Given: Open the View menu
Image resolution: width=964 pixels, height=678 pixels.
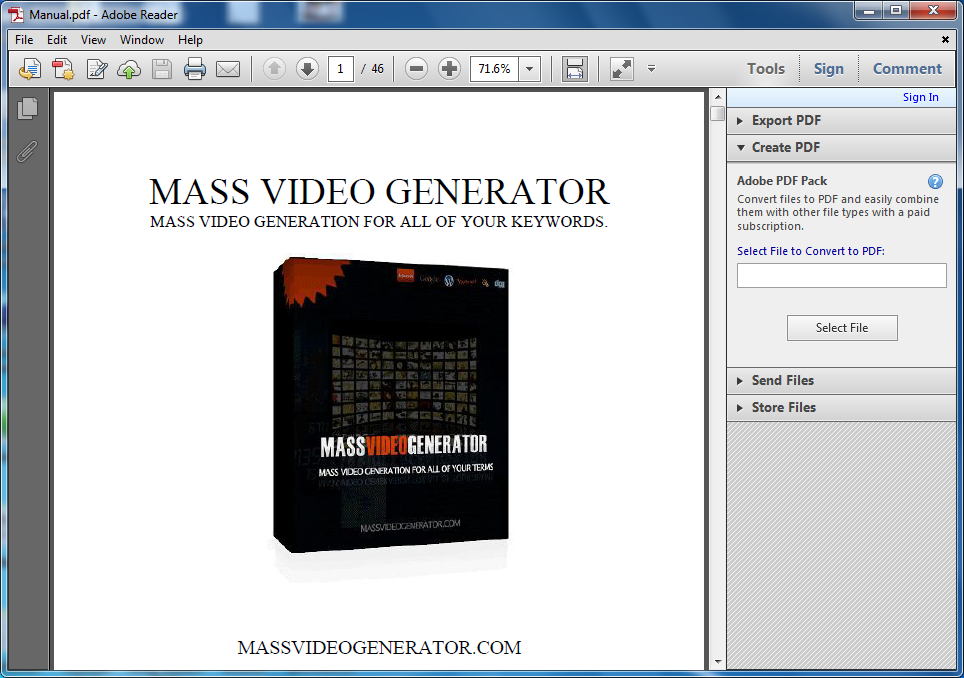Looking at the screenshot, I should pos(93,40).
